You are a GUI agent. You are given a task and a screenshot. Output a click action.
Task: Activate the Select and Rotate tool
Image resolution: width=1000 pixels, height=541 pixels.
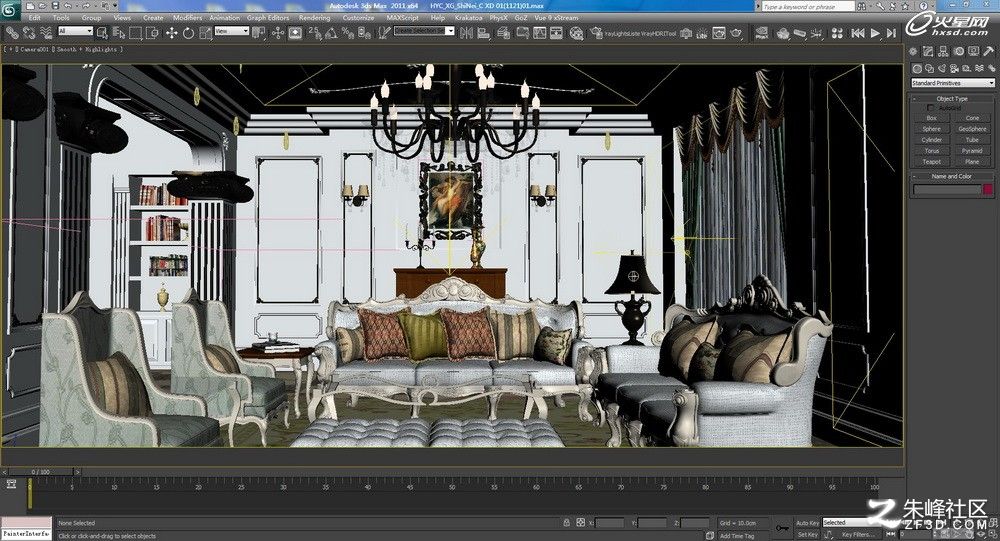click(188, 33)
